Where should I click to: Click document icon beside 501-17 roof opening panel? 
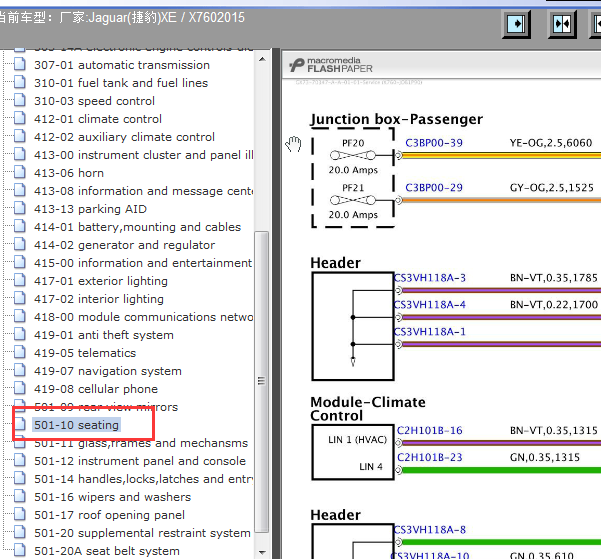tap(20, 515)
